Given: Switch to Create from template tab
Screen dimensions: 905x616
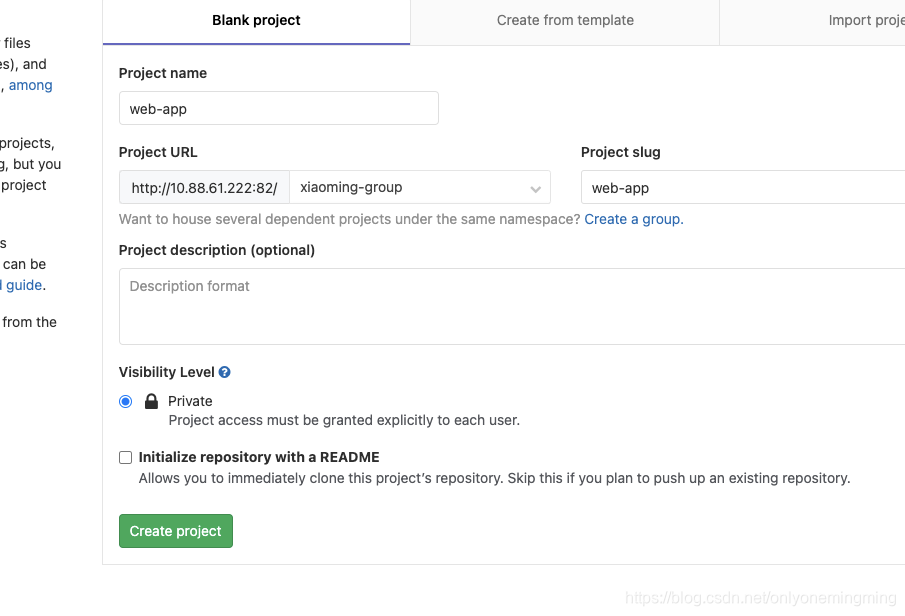Looking at the screenshot, I should tap(565, 21).
